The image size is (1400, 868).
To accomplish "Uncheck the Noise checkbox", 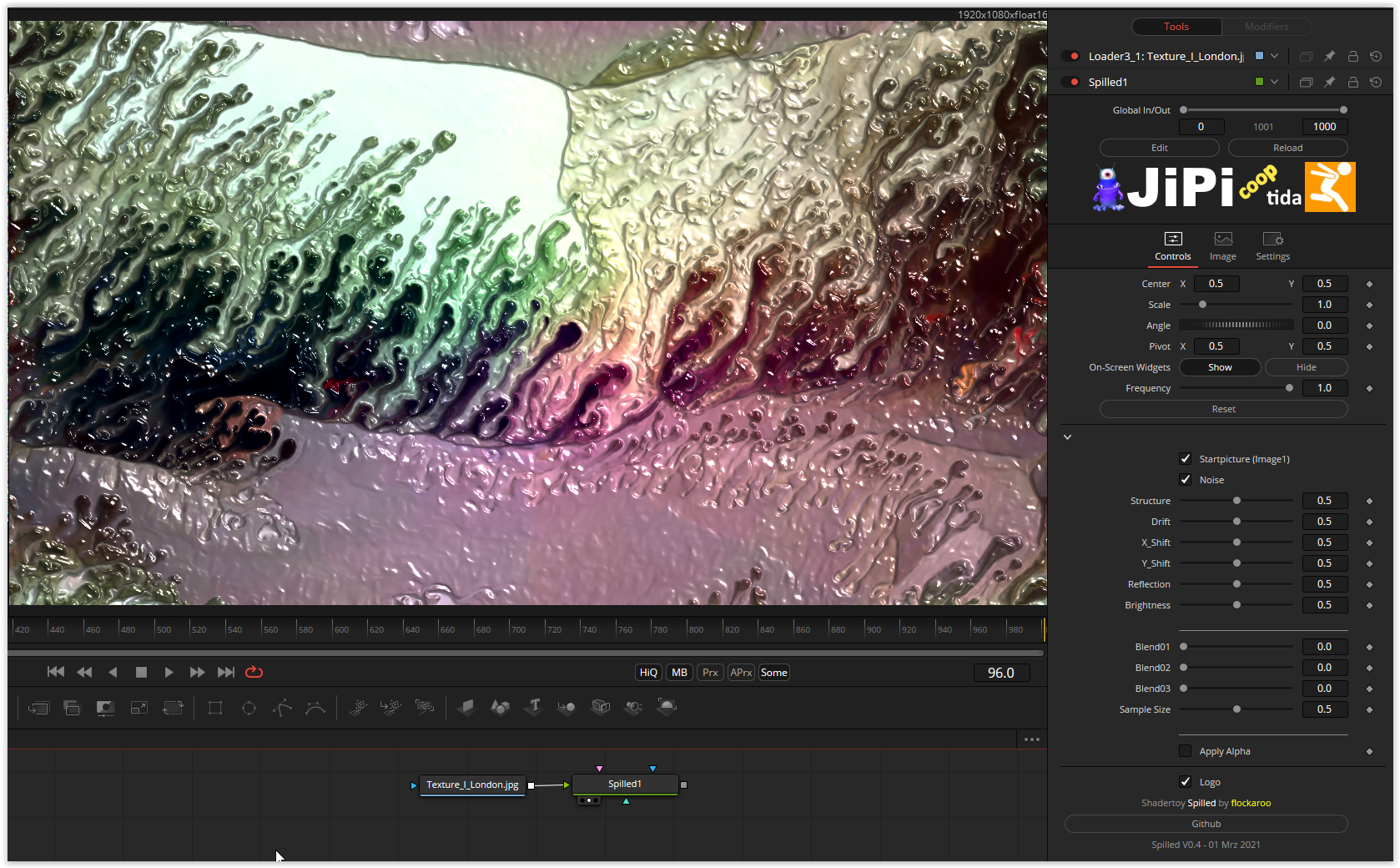I will pos(1186,480).
